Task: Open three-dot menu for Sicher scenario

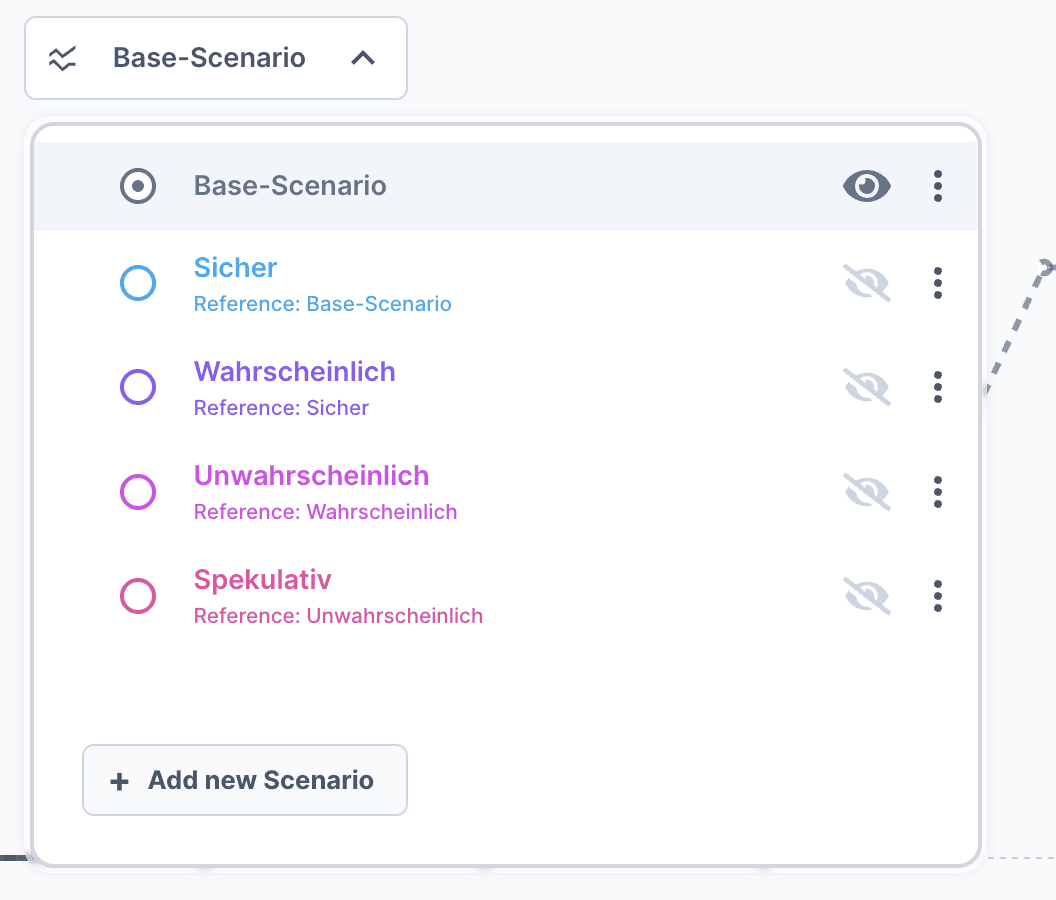Action: point(937,283)
